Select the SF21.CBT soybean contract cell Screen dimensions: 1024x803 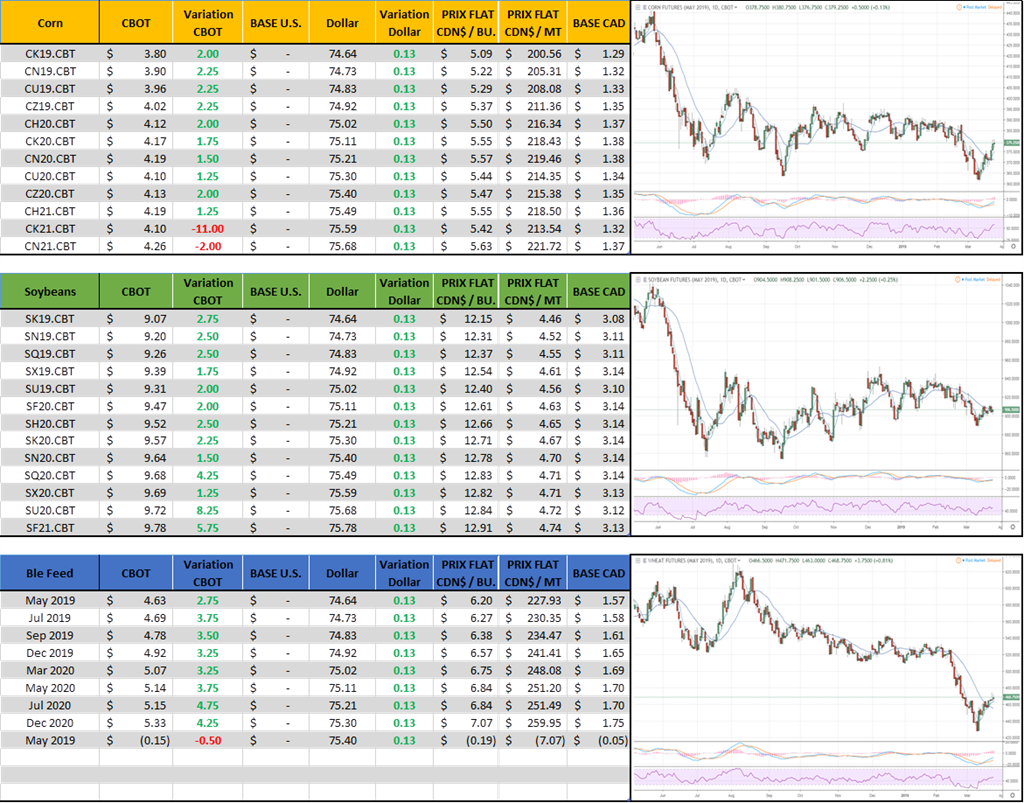49,528
